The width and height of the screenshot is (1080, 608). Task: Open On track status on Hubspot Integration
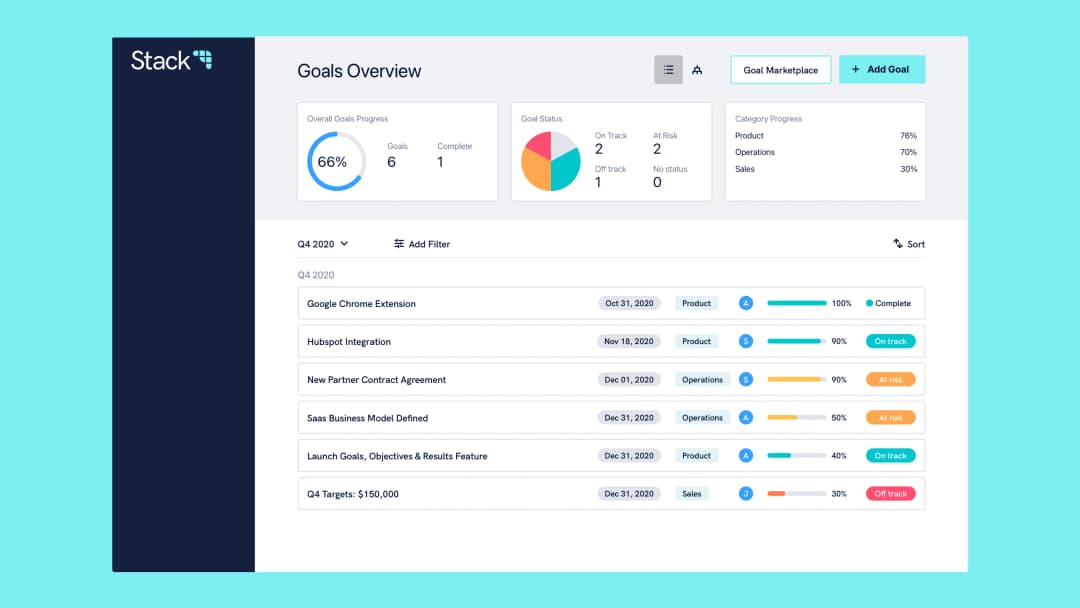(x=890, y=341)
